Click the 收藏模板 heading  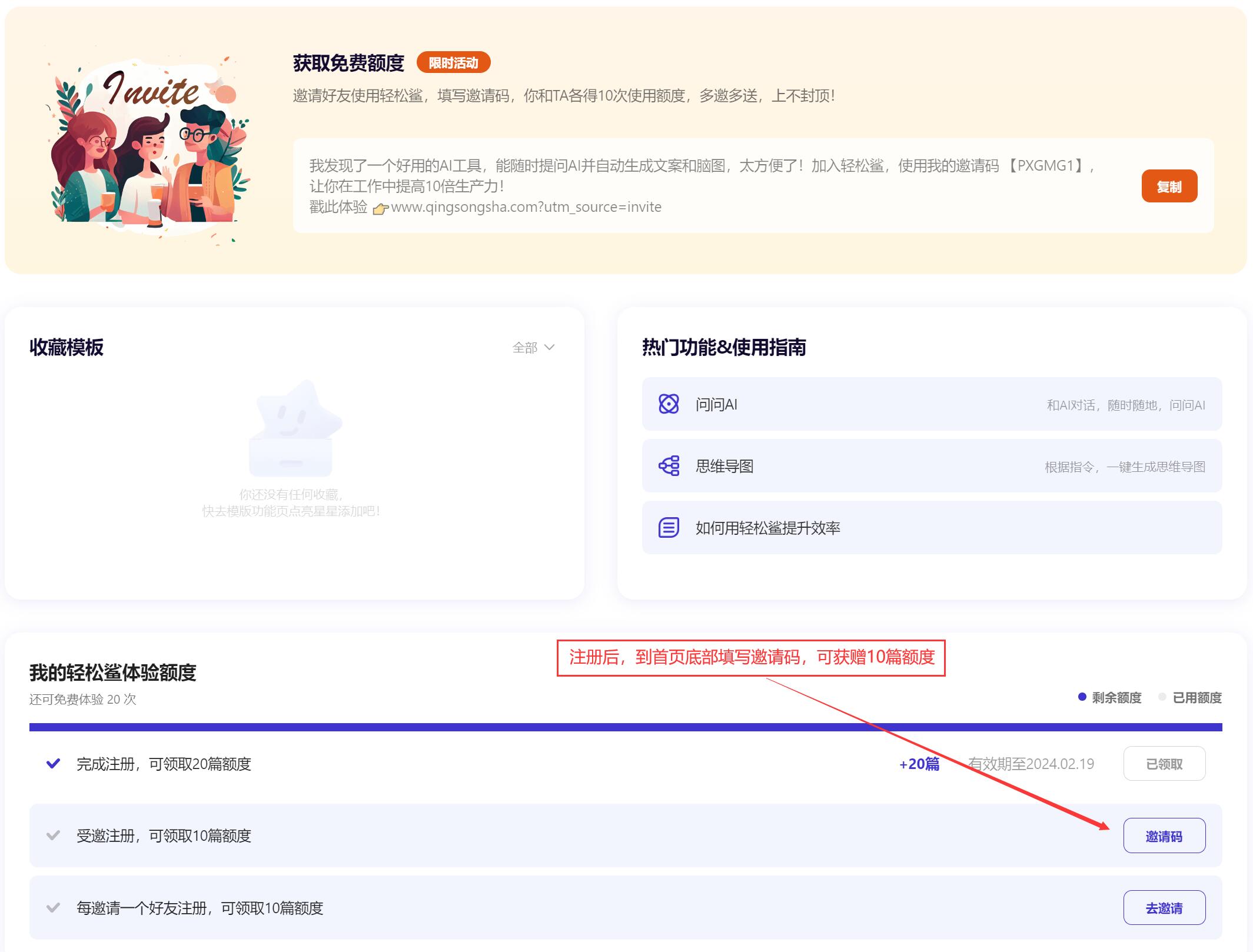coord(67,347)
